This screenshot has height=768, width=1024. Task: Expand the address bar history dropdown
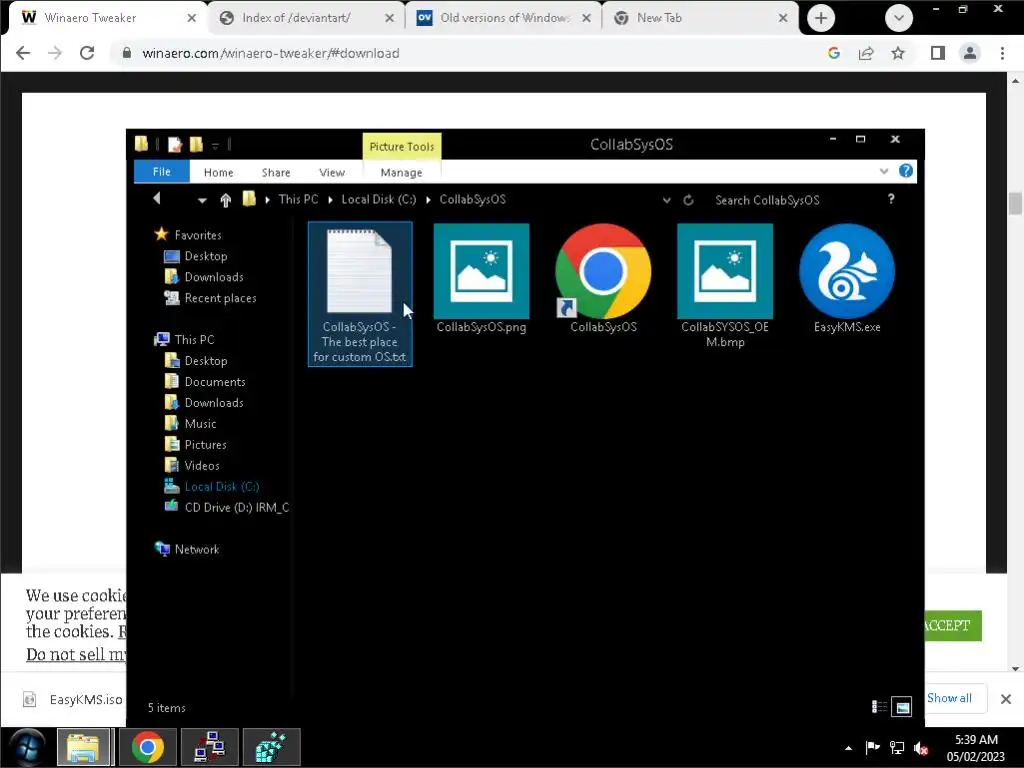667,200
